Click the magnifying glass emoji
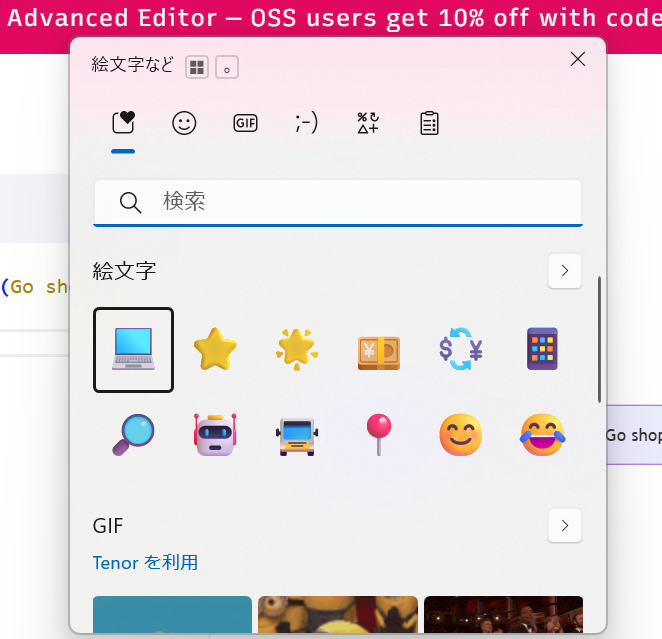The image size is (662, 639). 133,435
